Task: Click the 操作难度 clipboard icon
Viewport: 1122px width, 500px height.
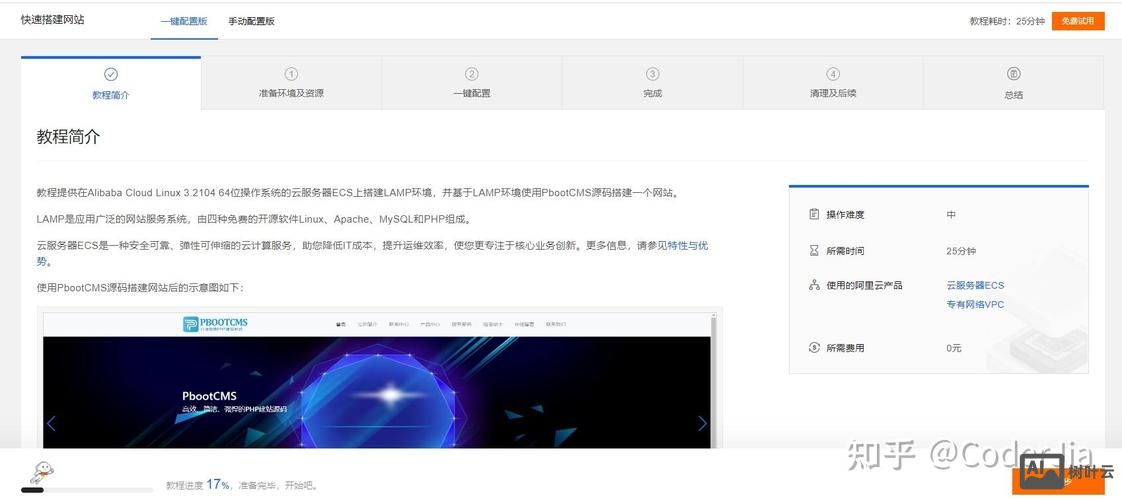Action: [814, 215]
